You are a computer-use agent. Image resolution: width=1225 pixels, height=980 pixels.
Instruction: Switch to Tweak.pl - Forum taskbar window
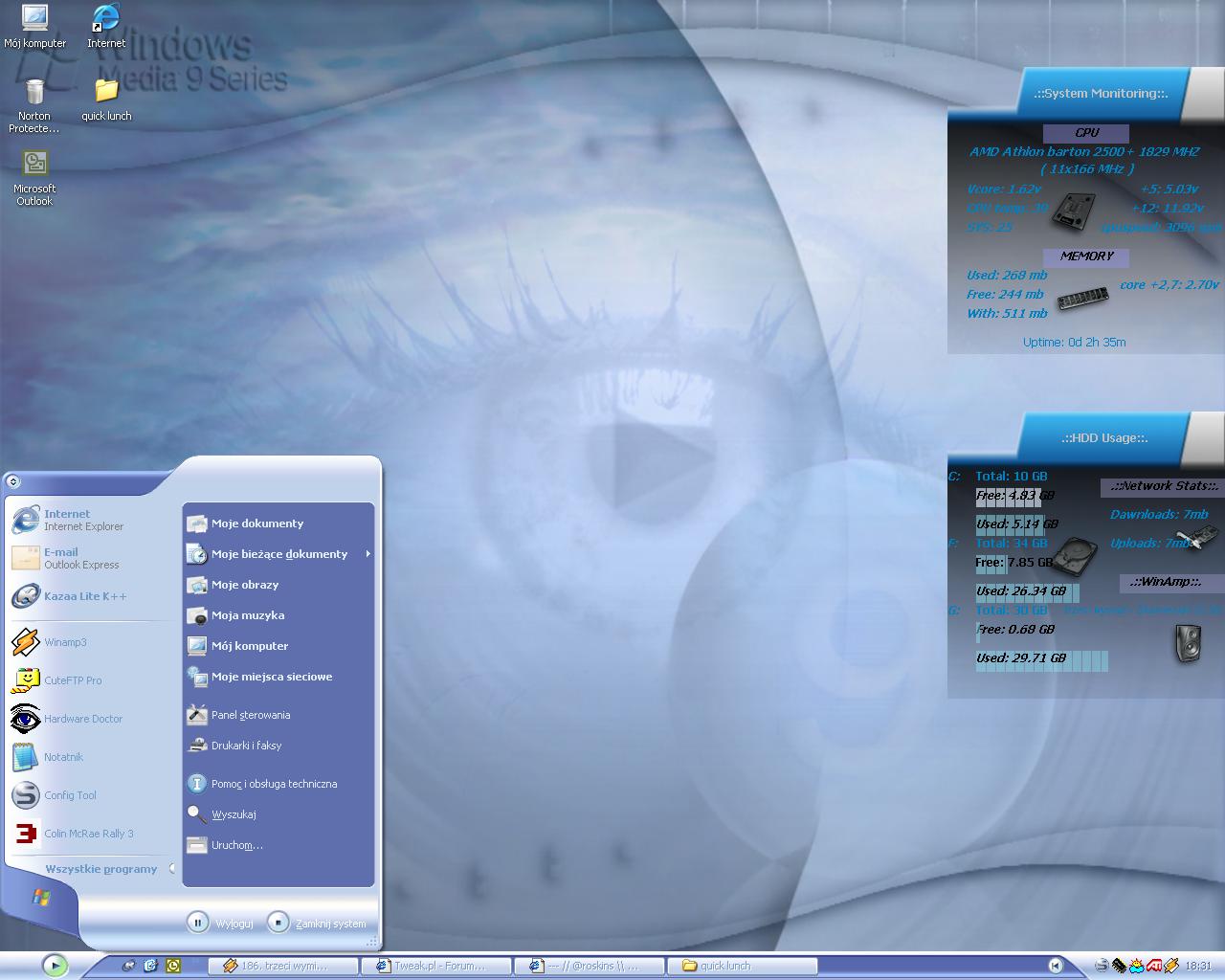435,966
